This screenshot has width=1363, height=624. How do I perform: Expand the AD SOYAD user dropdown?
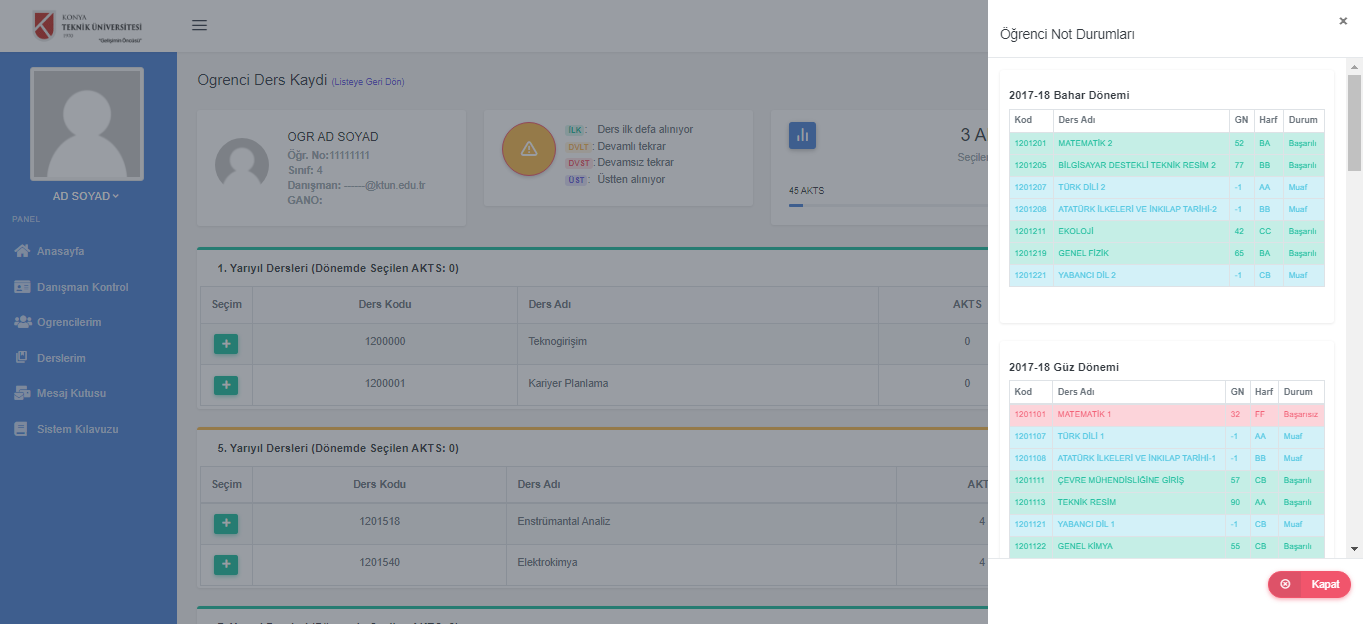pyautogui.click(x=86, y=196)
